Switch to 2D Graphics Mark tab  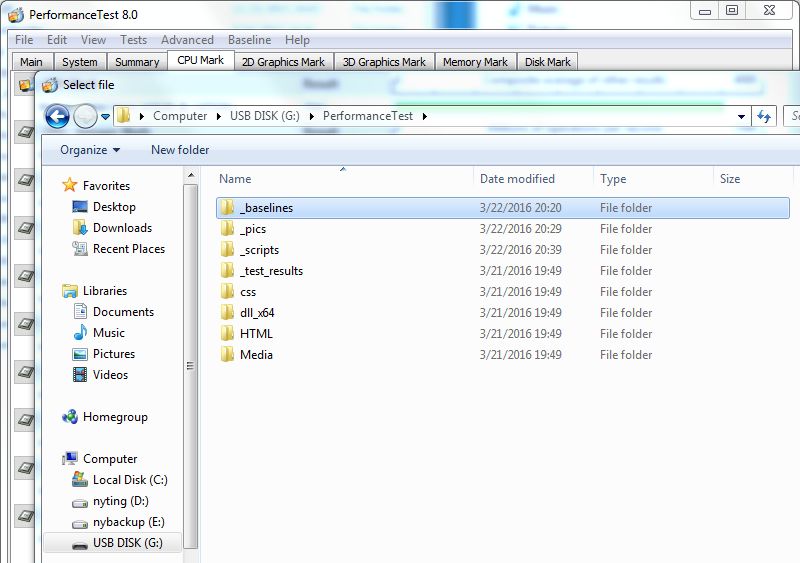coord(283,62)
